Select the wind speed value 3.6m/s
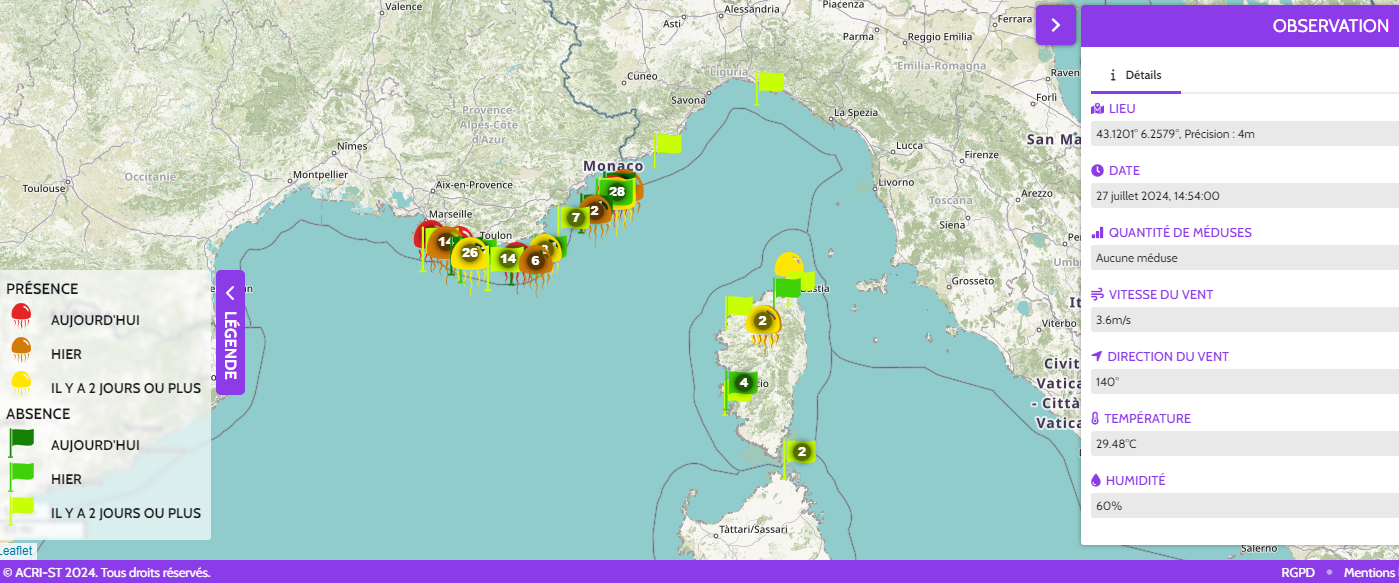 click(x=1114, y=320)
